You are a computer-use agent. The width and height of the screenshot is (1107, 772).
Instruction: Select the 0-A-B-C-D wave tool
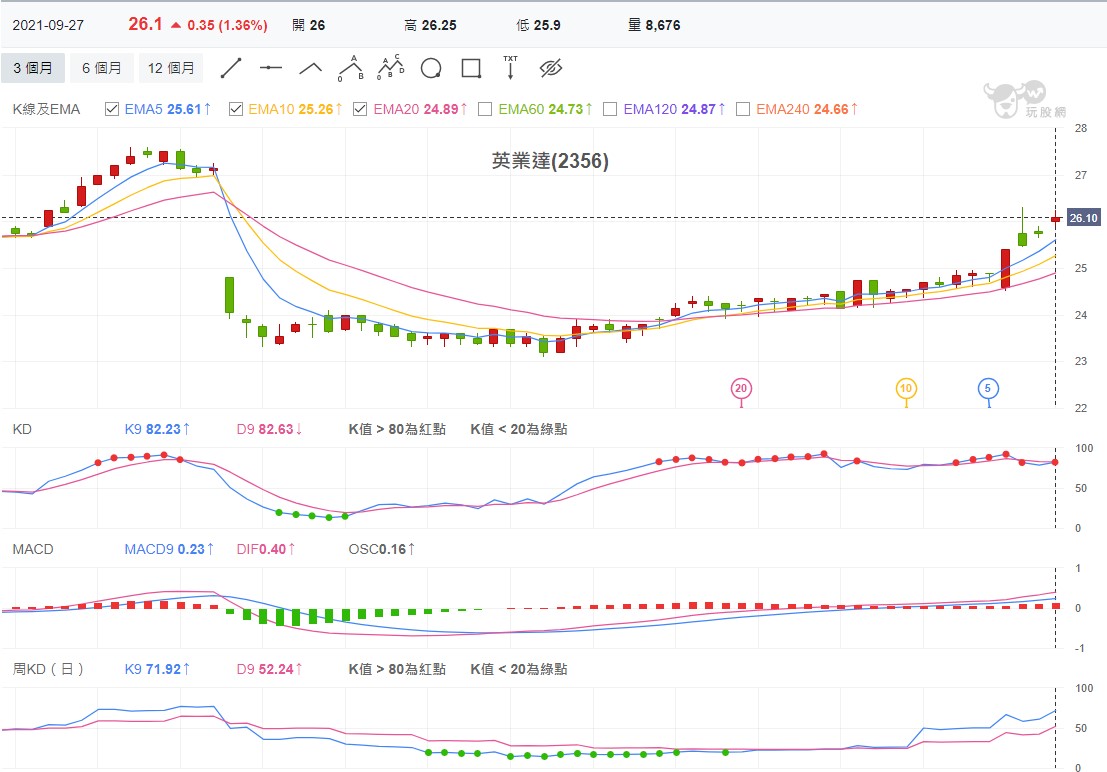[391, 69]
